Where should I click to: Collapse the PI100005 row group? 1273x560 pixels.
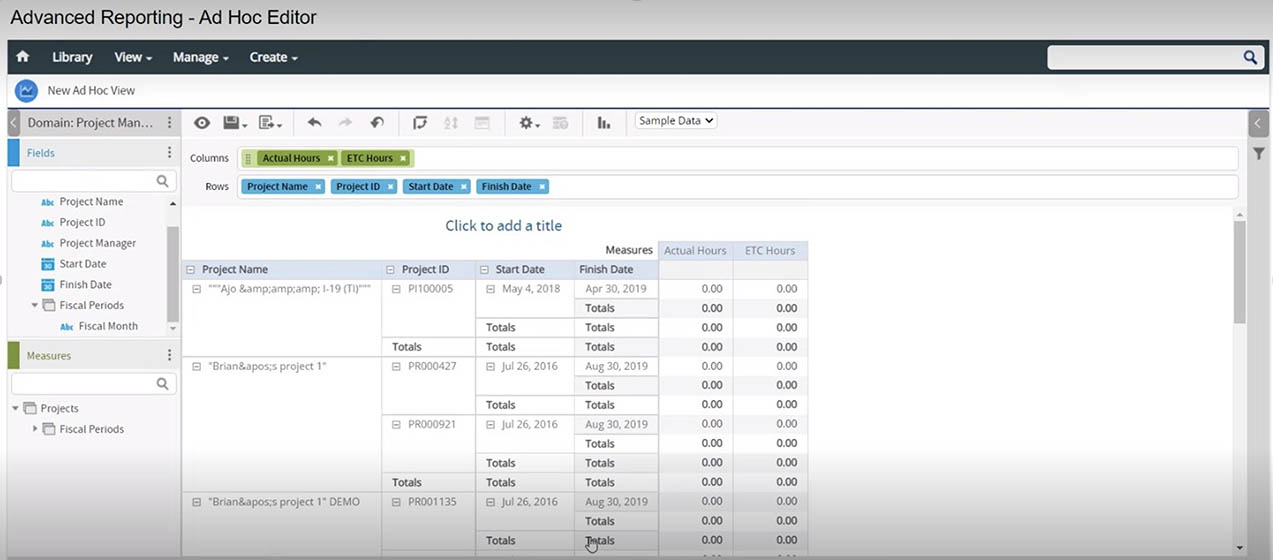click(396, 288)
